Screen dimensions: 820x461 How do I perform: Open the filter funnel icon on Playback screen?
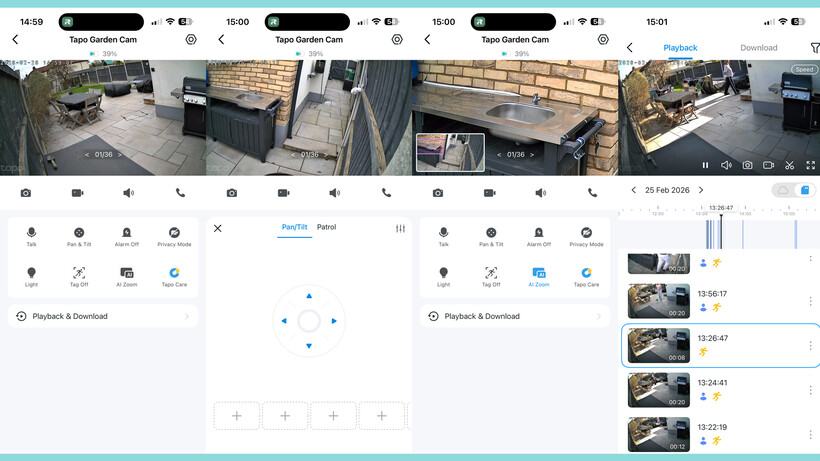(815, 48)
